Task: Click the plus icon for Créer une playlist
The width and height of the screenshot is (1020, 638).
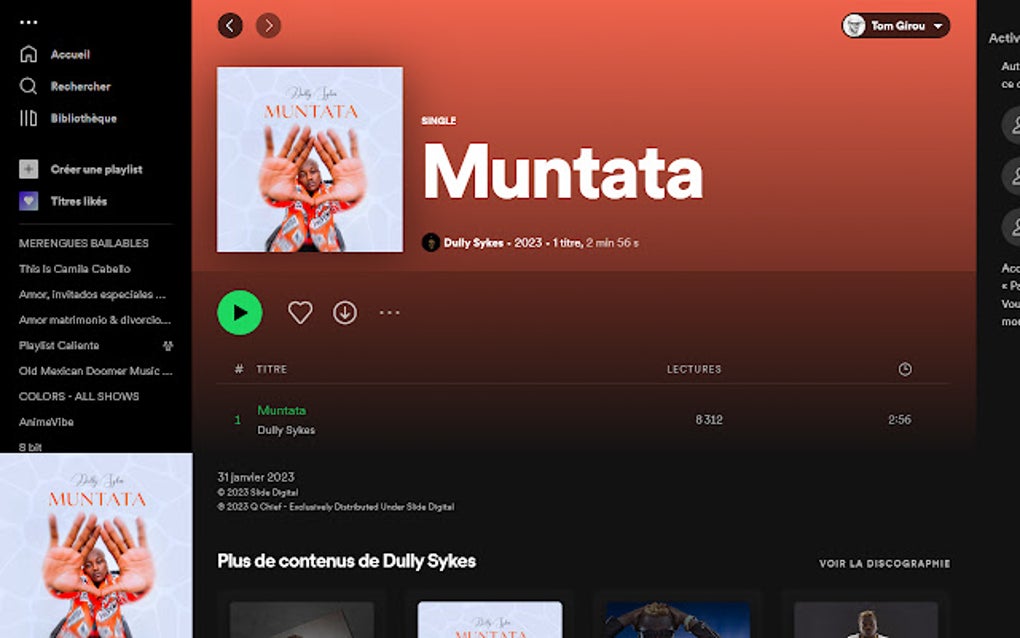Action: (x=28, y=169)
